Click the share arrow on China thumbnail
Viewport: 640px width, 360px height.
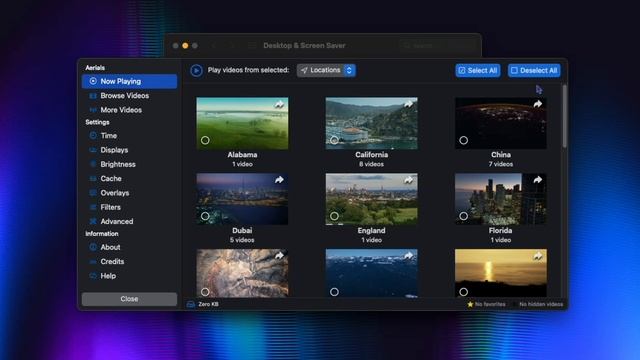[538, 104]
